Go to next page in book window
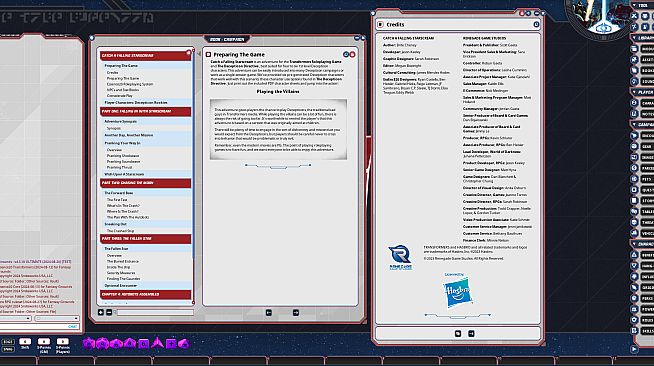654x366 pixels. (296, 313)
